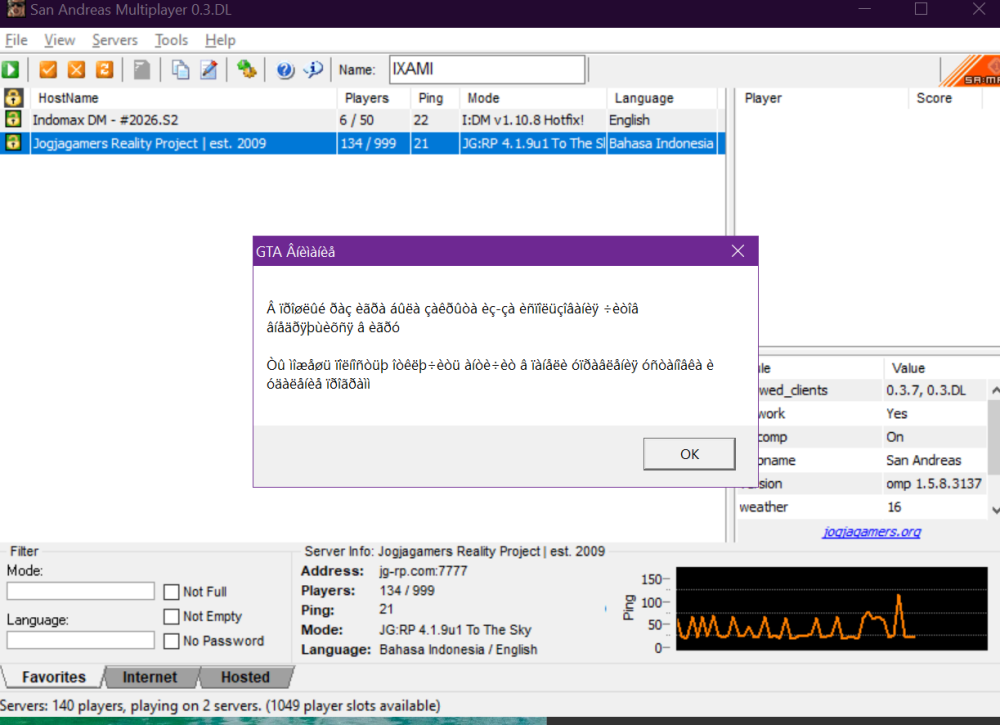Switch to the Hosted tab
Viewport: 1000px width, 725px height.
(246, 677)
